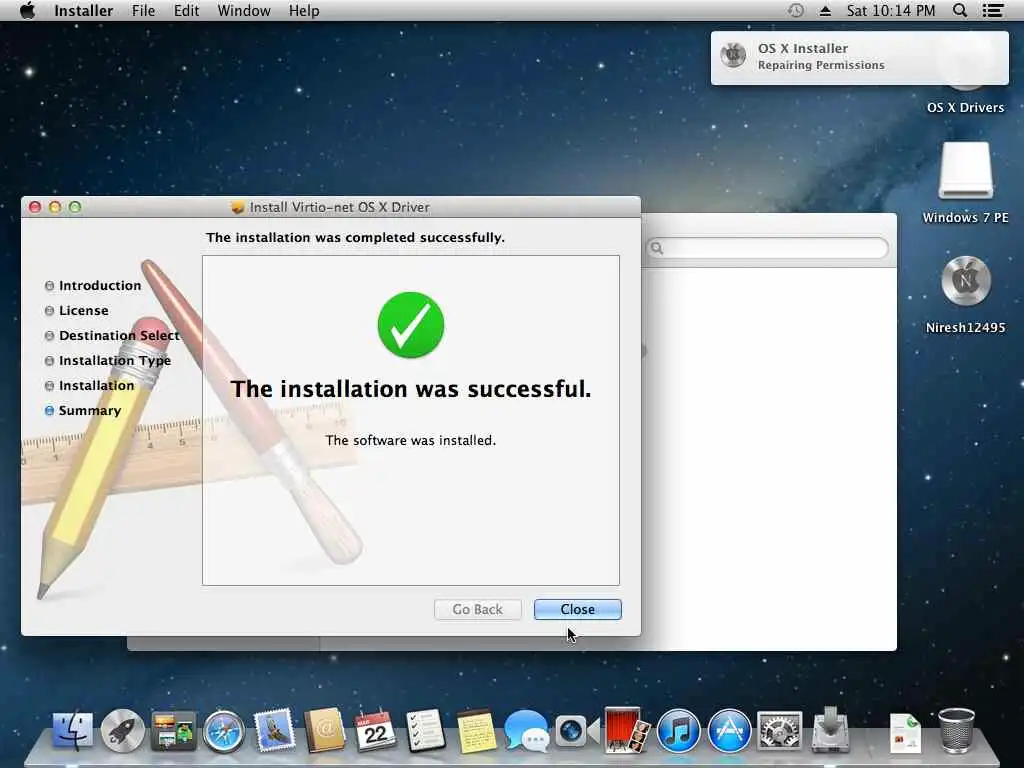Click OS X Installer notification banner

pos(859,57)
